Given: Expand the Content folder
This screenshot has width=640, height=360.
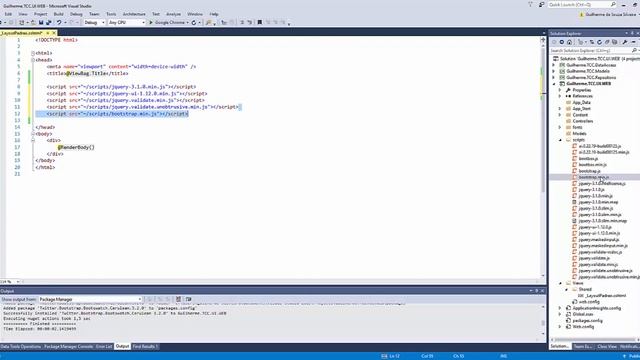Looking at the screenshot, I should click(x=560, y=115).
